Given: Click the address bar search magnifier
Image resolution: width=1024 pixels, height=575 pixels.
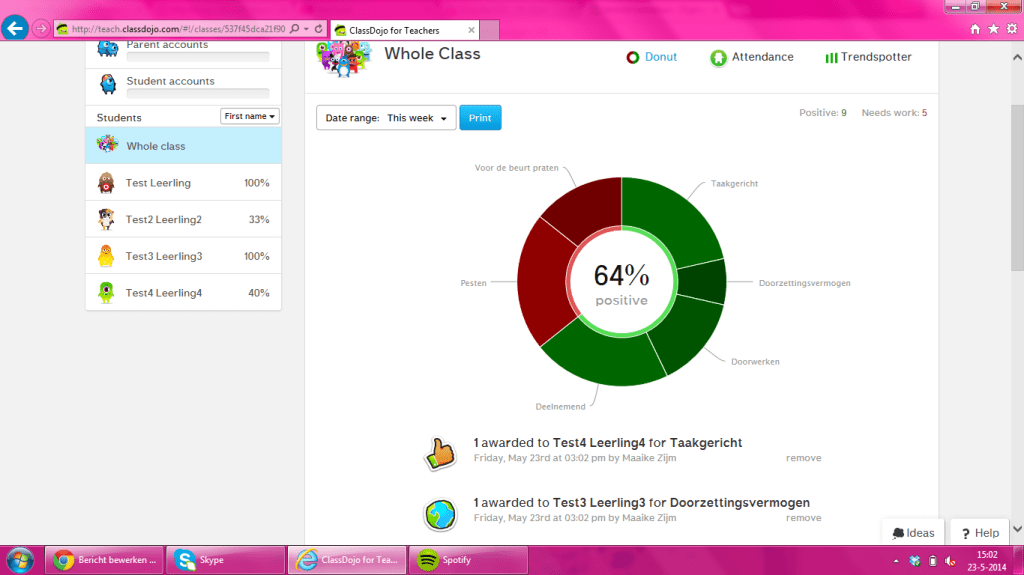Looking at the screenshot, I should 295,29.
